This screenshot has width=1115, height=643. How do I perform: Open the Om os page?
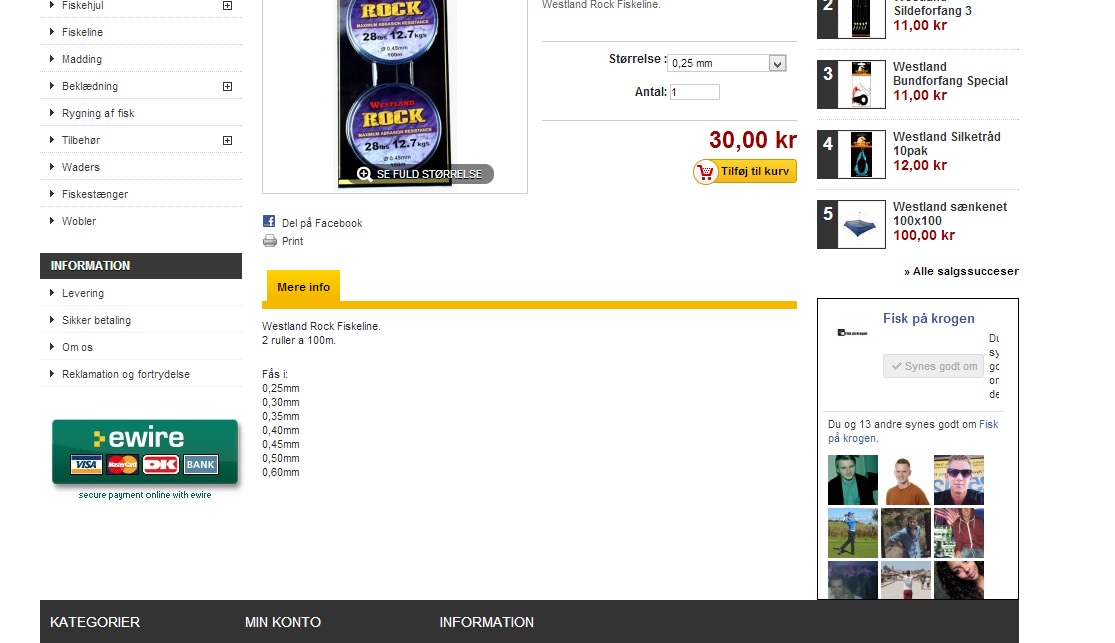pyautogui.click(x=77, y=347)
